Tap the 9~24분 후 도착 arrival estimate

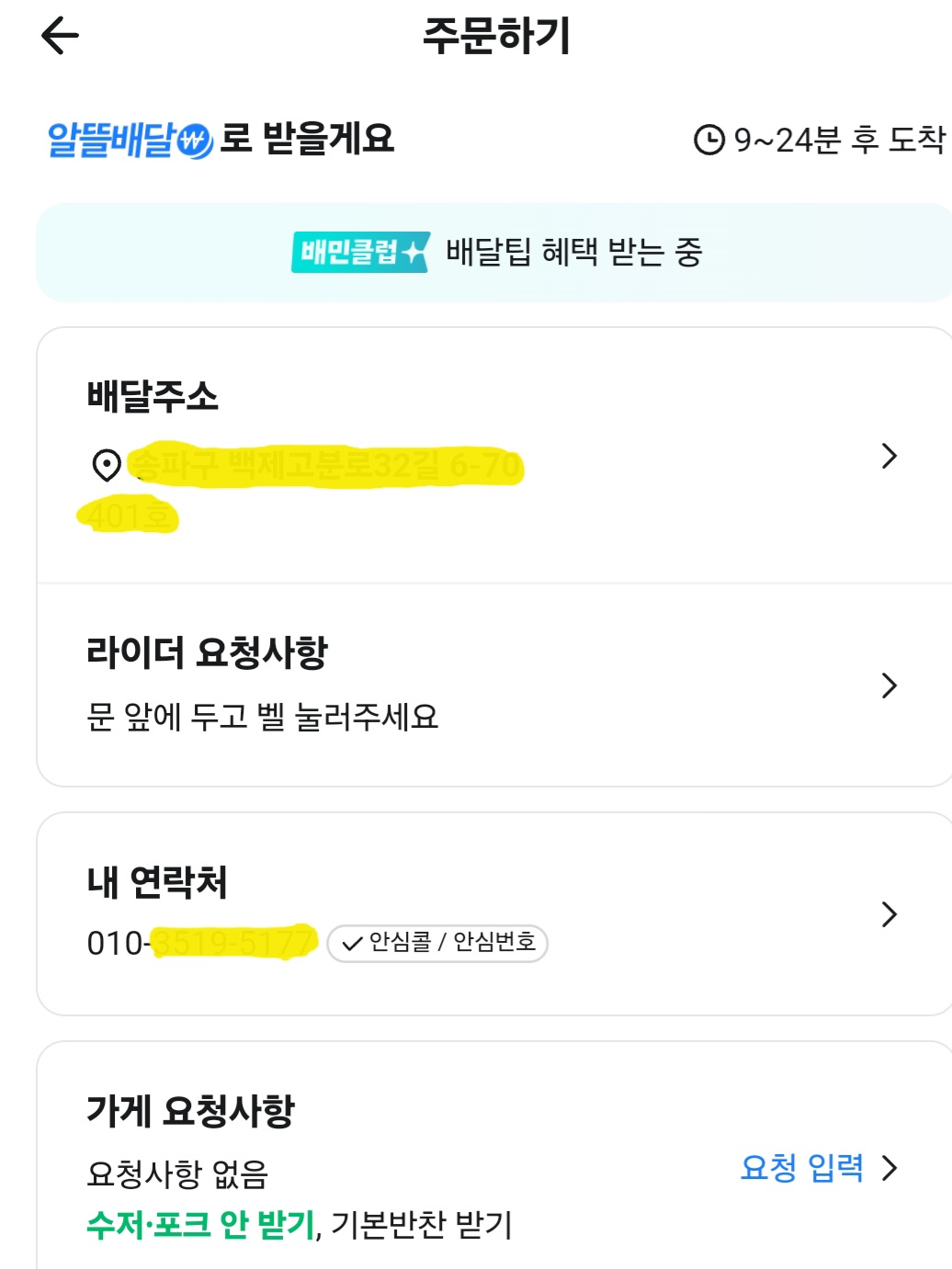pos(838,140)
